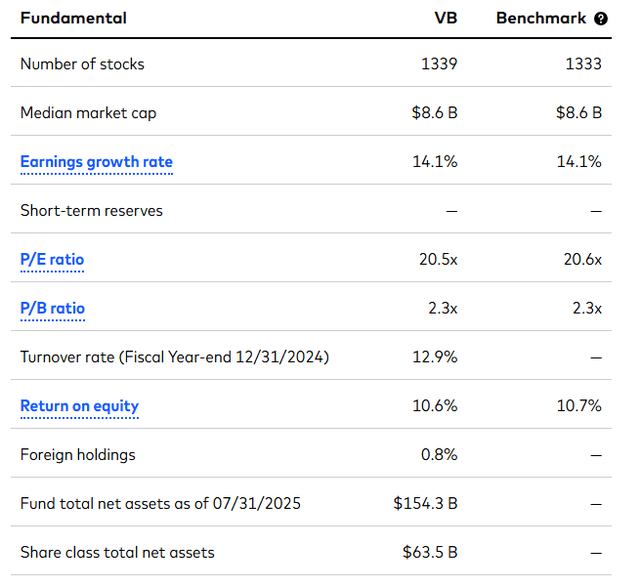Click the VB stock count value 1339

[x=439, y=64]
